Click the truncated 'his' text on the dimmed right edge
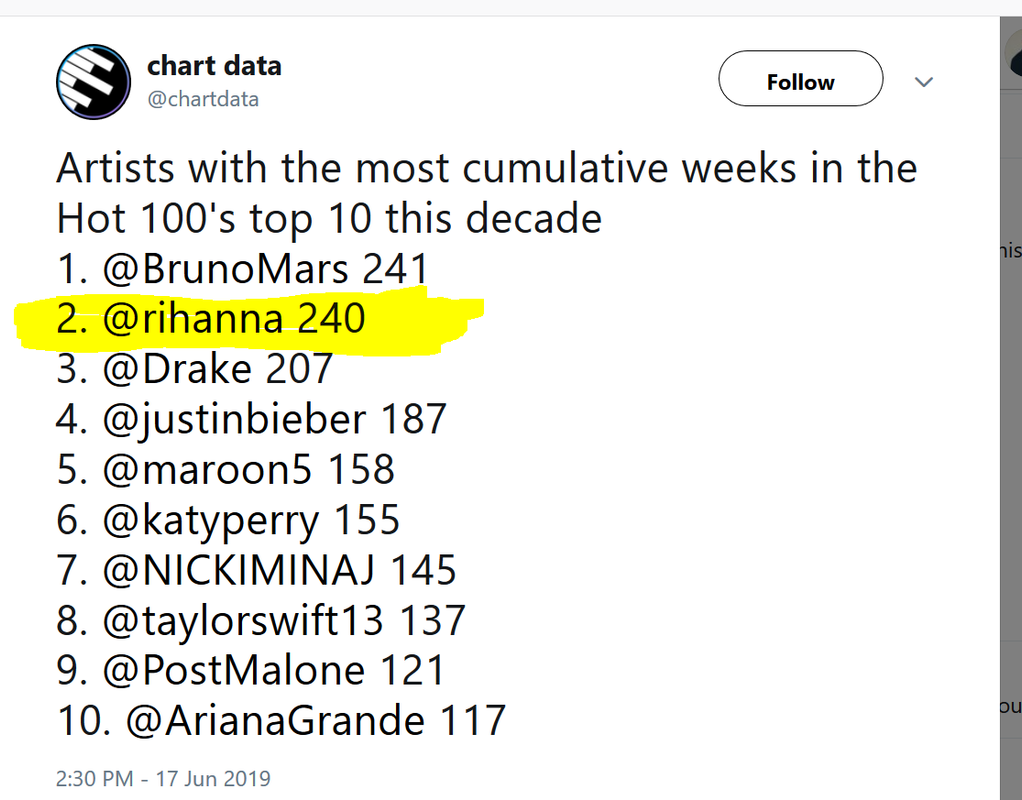The image size is (1022, 800). [x=1011, y=252]
